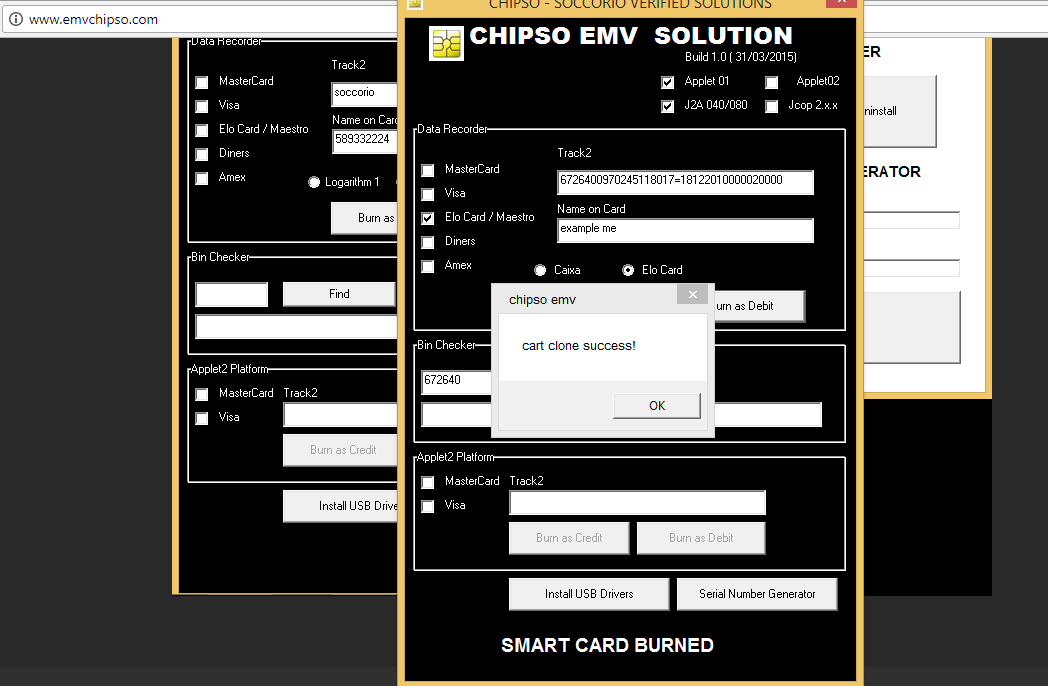Click the gold chip logo beside CHIPSO EMV SOLUTION
Viewport: 1048px width, 686px height.
(446, 43)
